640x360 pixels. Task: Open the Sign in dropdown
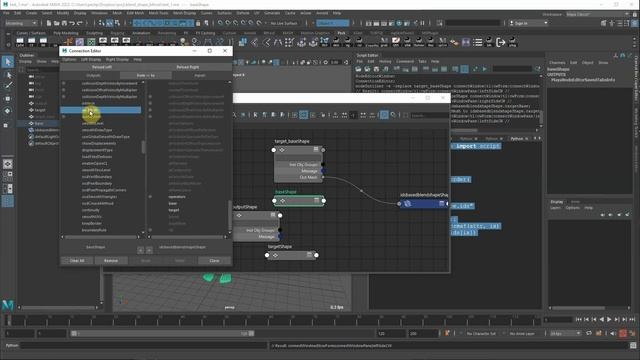[x=529, y=23]
